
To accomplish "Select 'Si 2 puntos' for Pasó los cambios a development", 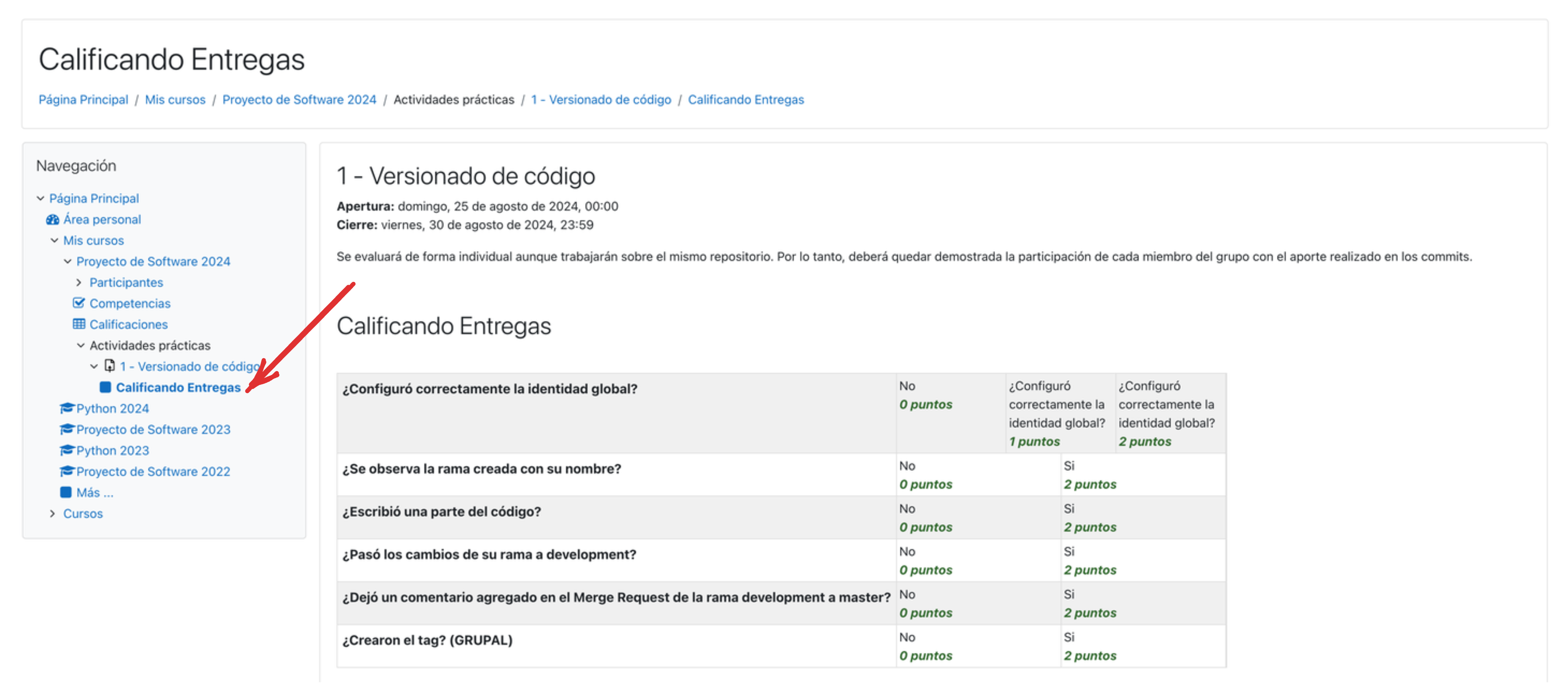I will click(1143, 561).
